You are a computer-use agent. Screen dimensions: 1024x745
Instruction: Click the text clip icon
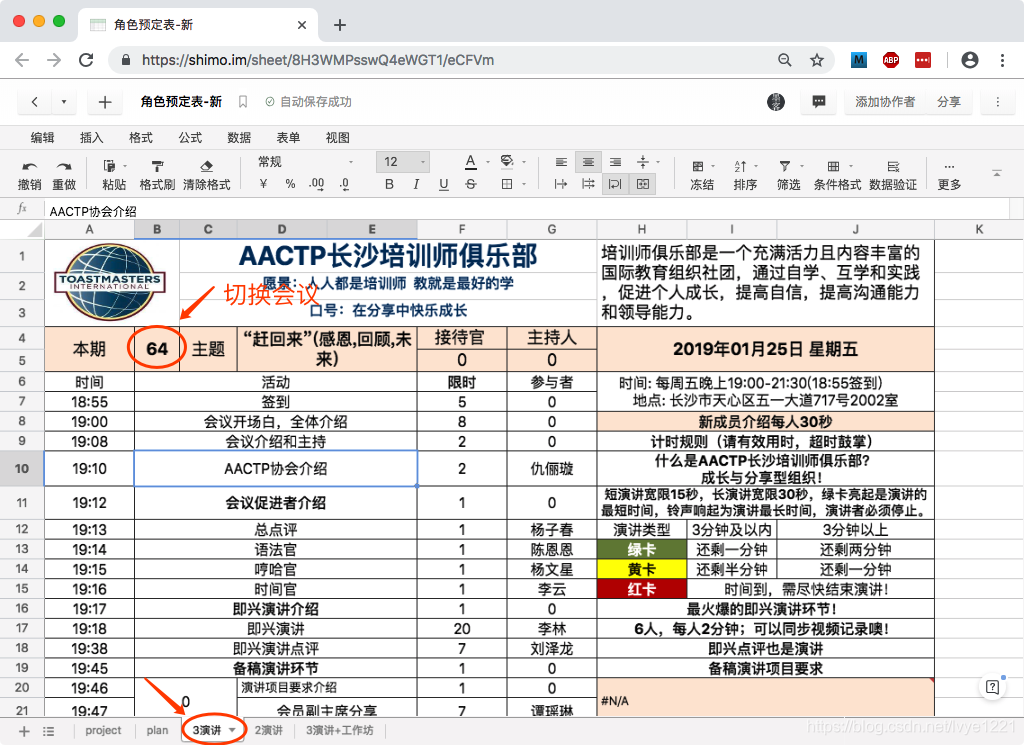[588, 184]
